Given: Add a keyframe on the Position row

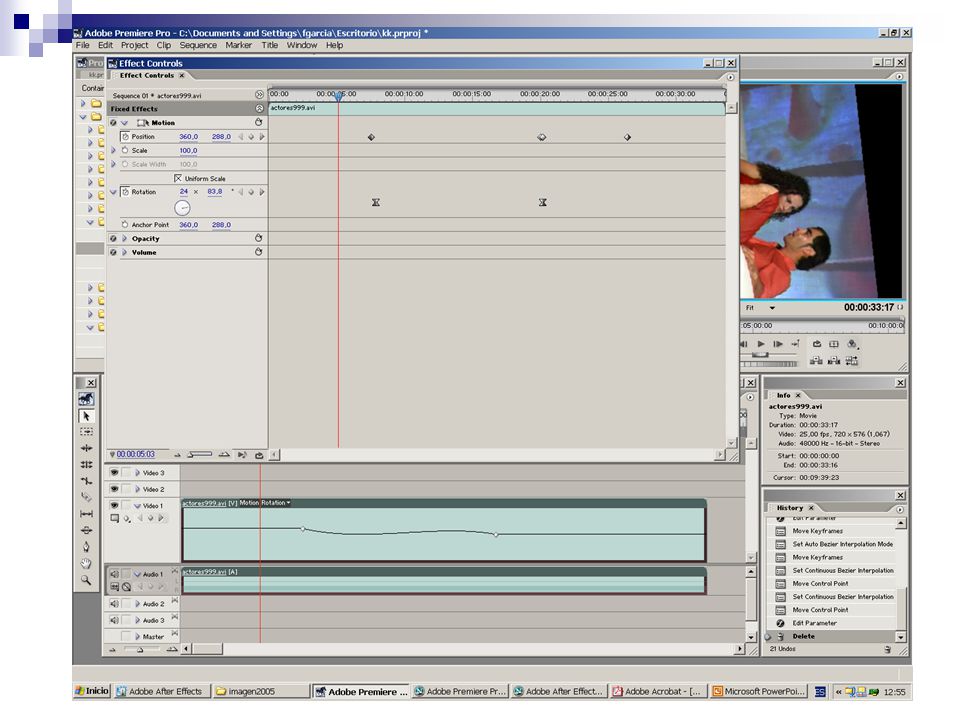Looking at the screenshot, I should [251, 137].
